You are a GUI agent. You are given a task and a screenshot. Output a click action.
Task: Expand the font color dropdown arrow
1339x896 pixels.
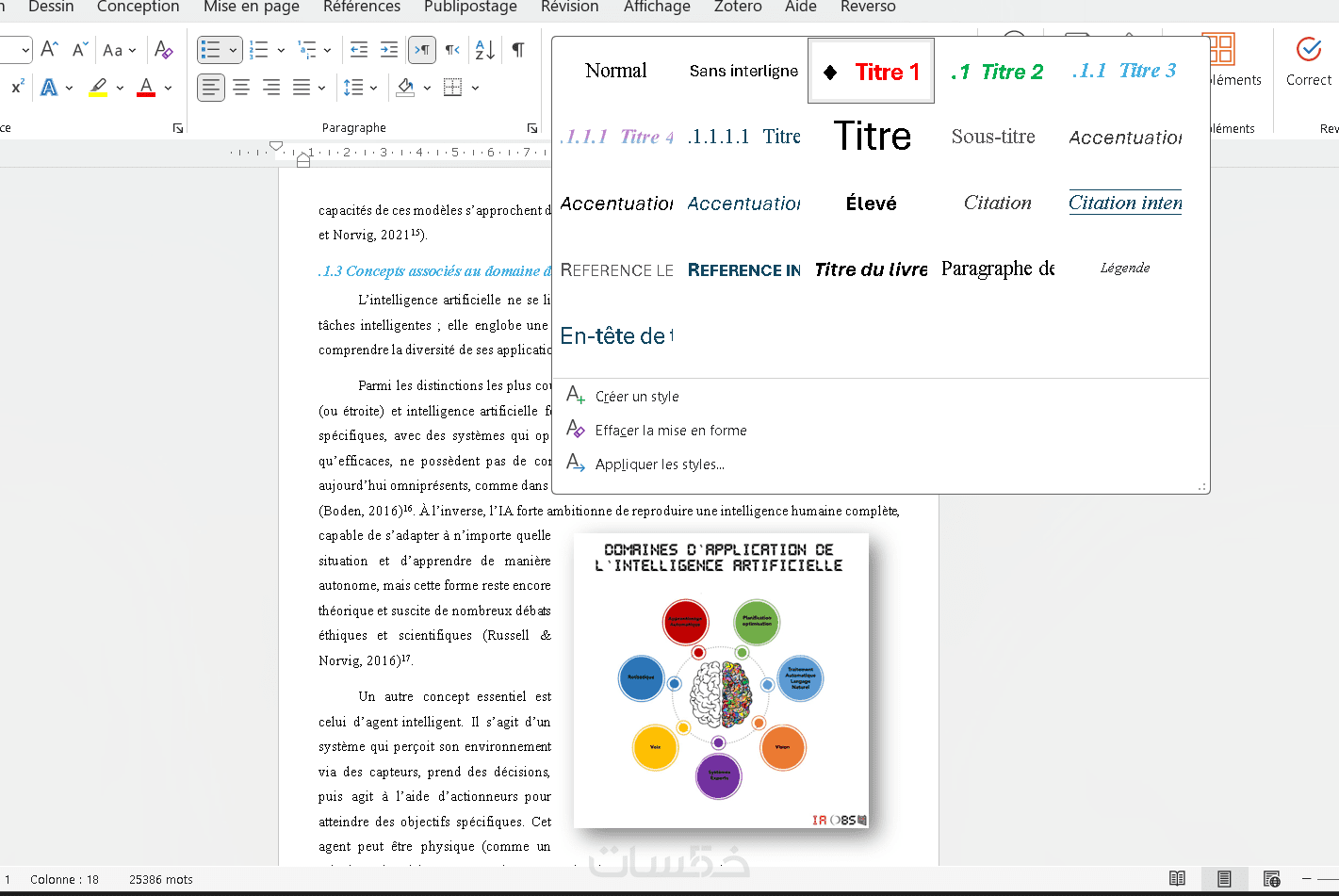[168, 89]
